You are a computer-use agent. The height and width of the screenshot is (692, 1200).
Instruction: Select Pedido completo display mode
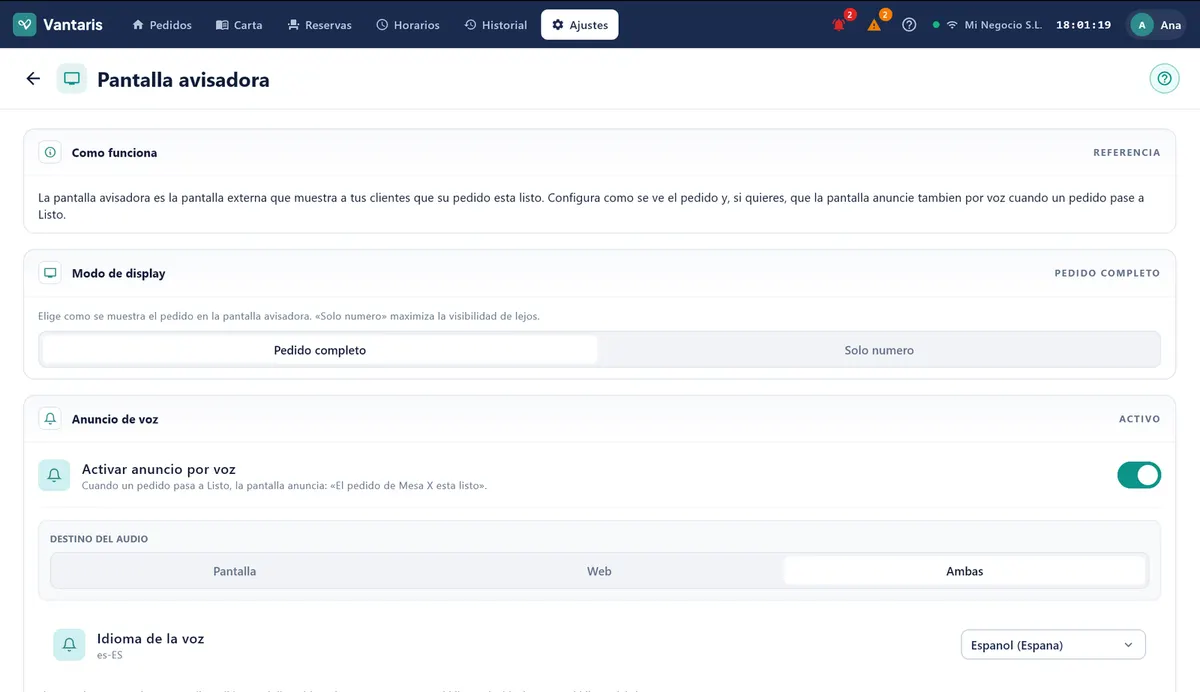[x=320, y=350]
